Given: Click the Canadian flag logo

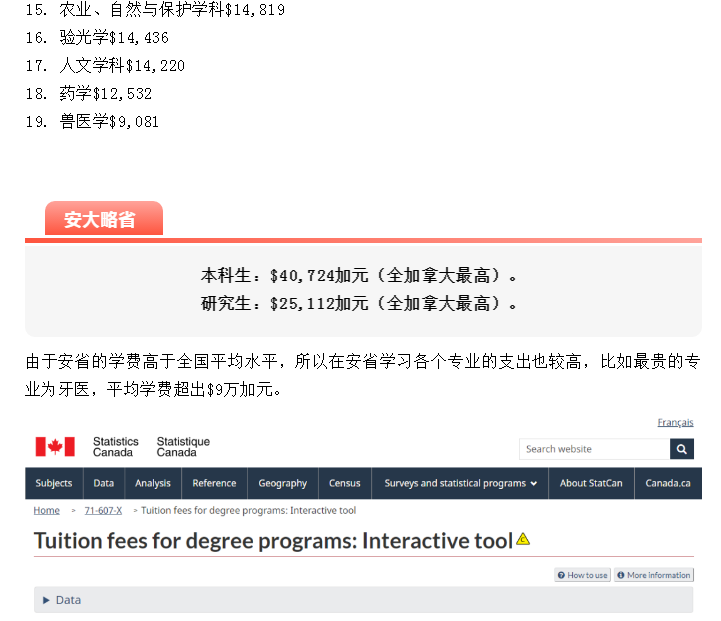Looking at the screenshot, I should (55, 447).
